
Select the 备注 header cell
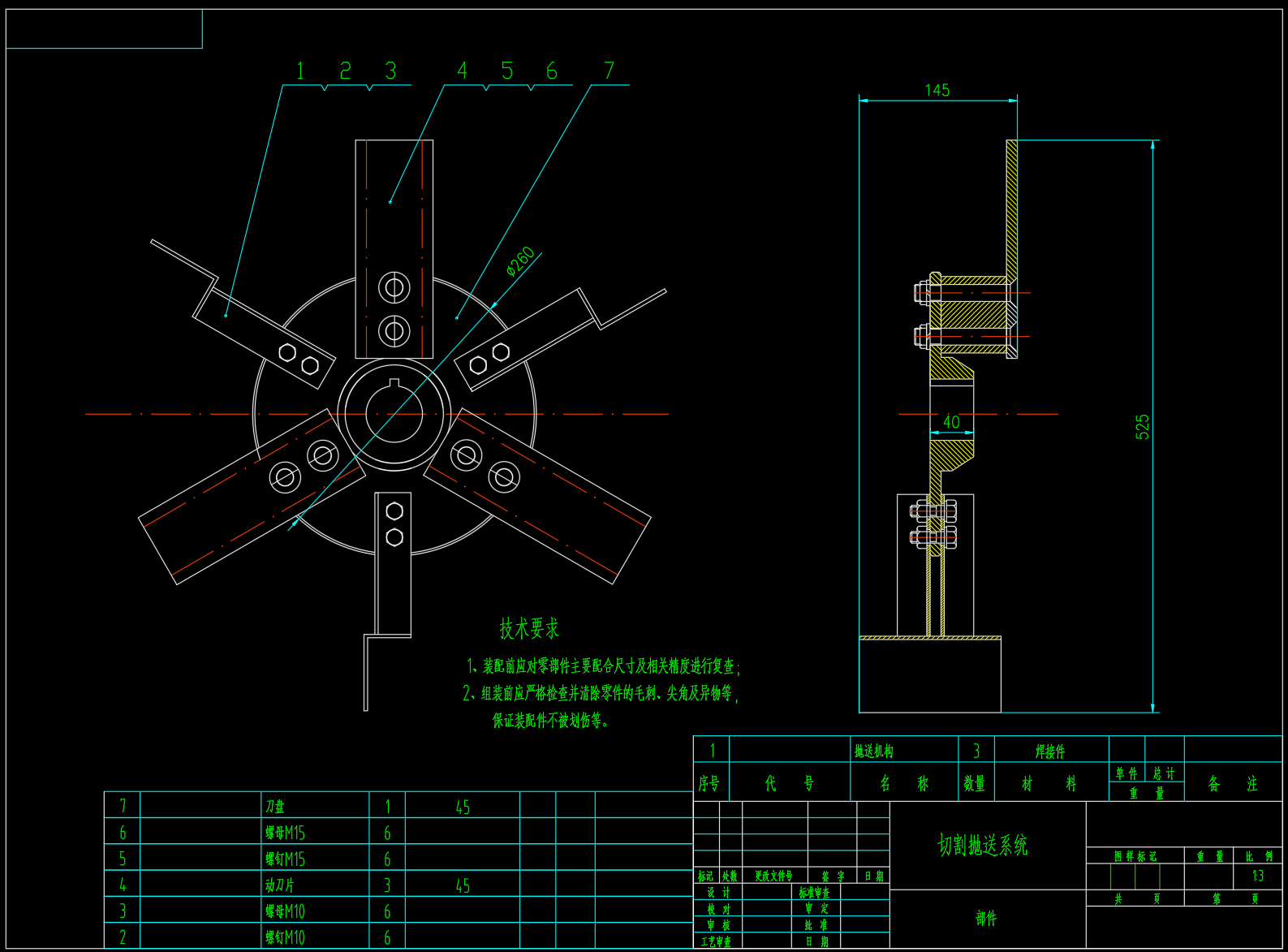coord(1232,784)
